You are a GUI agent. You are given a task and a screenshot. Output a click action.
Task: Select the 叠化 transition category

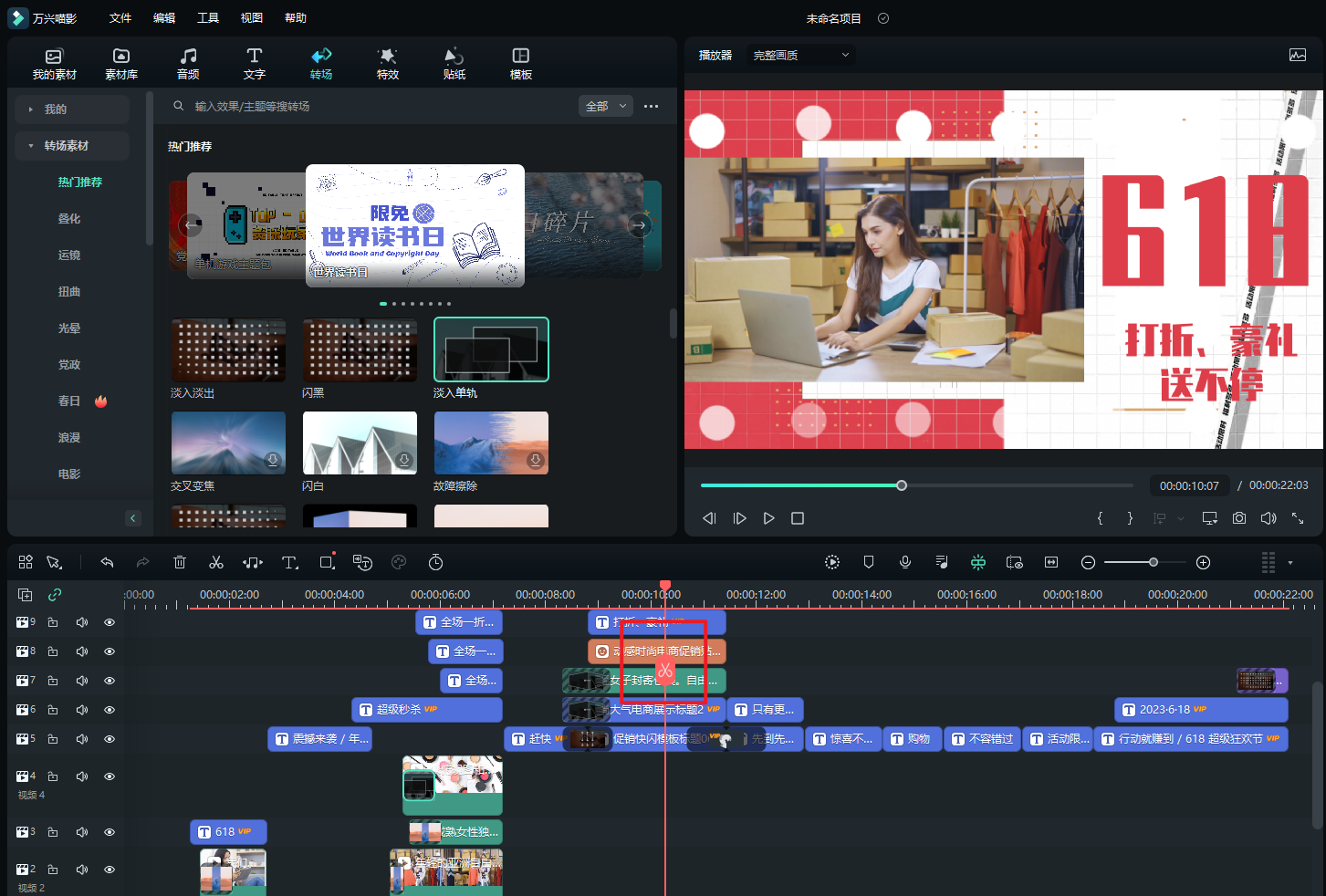pyautogui.click(x=69, y=219)
